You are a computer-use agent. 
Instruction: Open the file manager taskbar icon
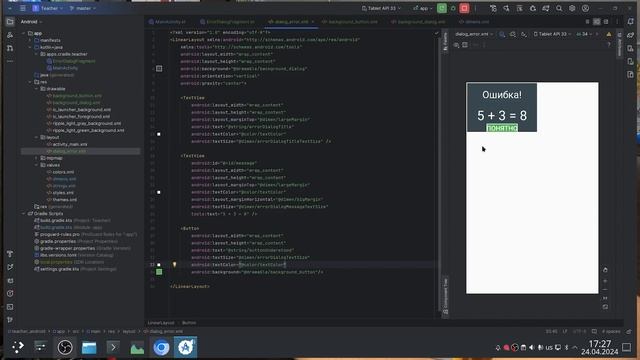[89, 347]
